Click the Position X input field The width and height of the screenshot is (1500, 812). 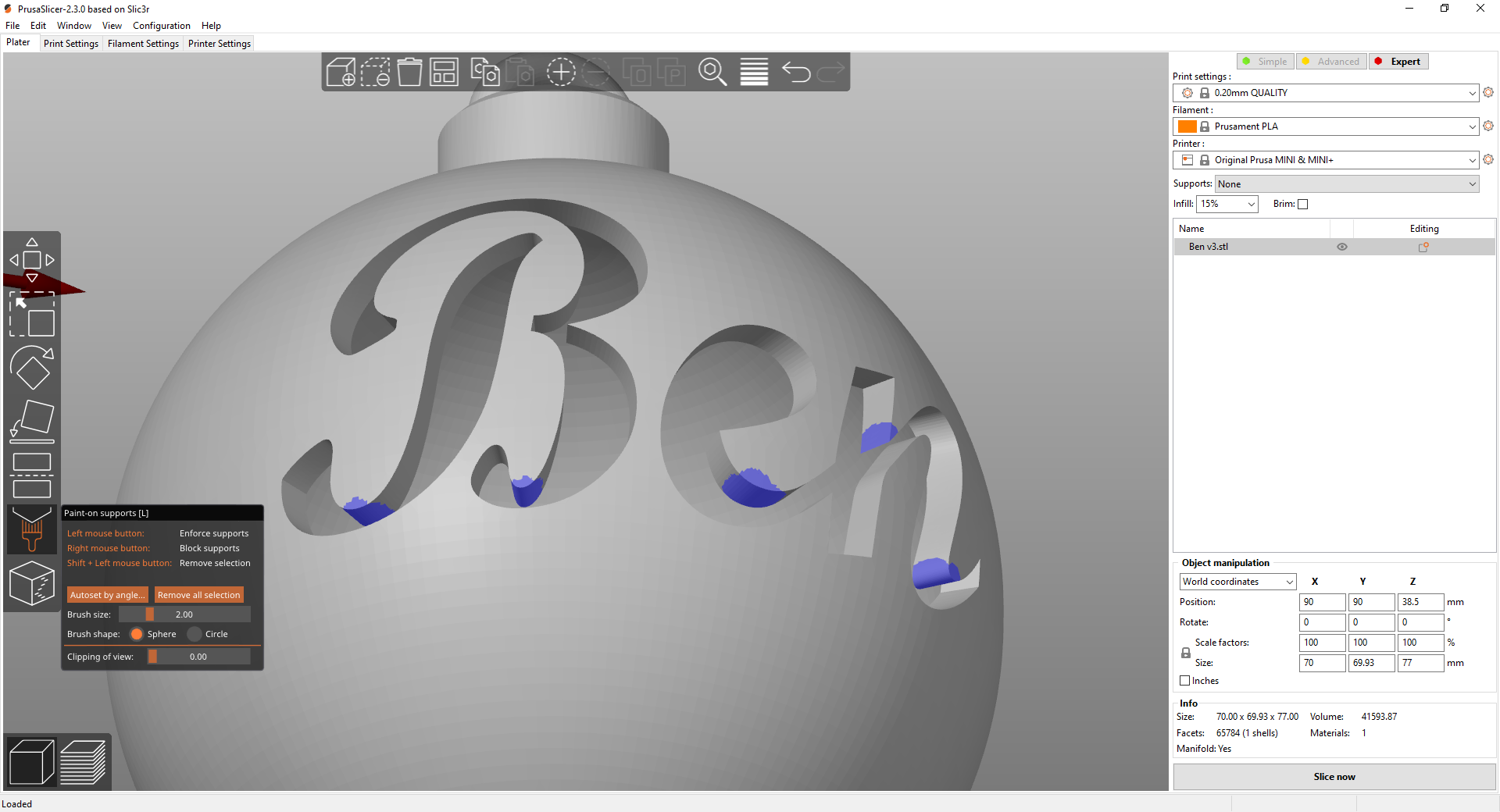point(1322,602)
